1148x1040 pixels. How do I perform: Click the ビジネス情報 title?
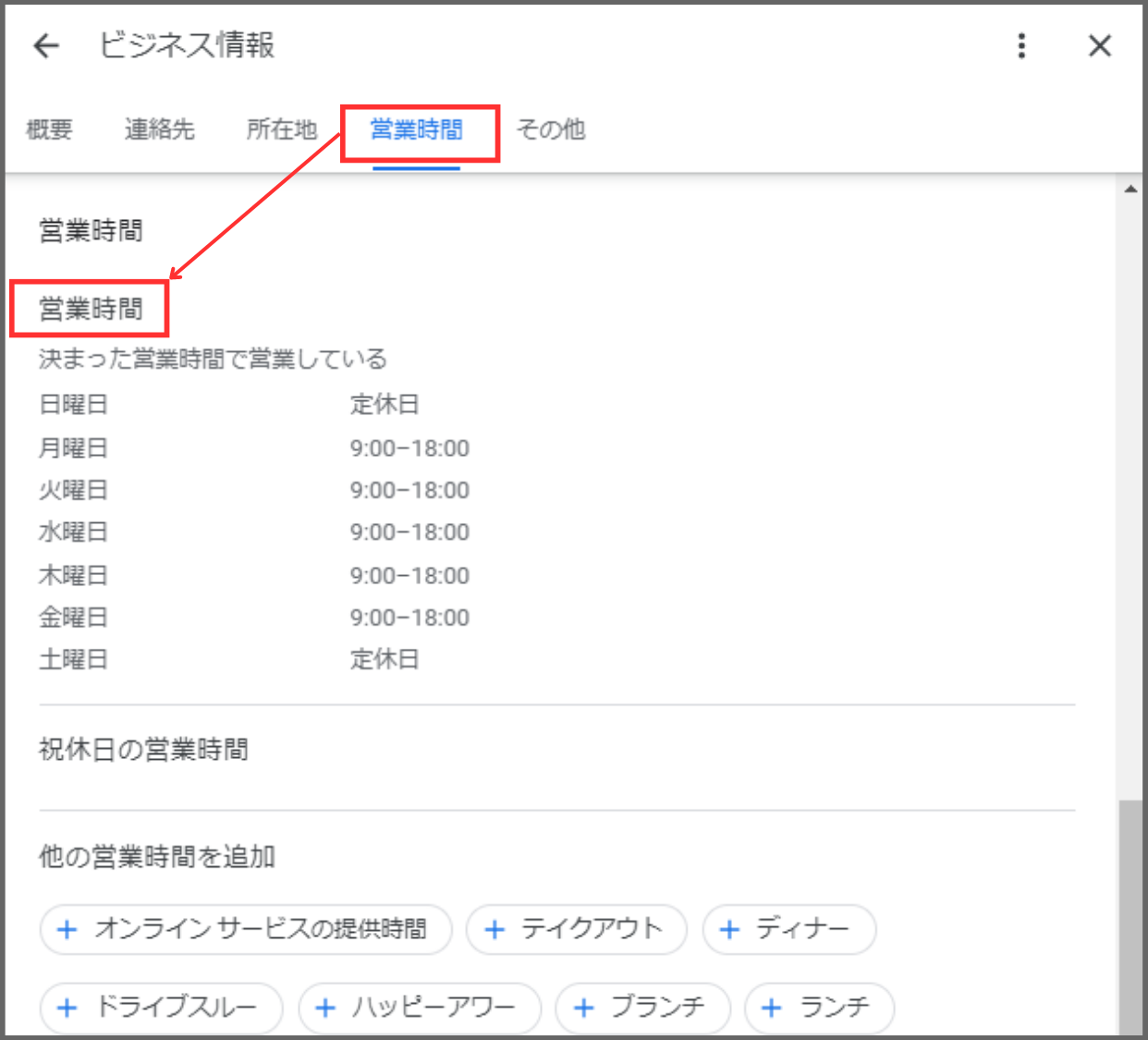(x=187, y=45)
